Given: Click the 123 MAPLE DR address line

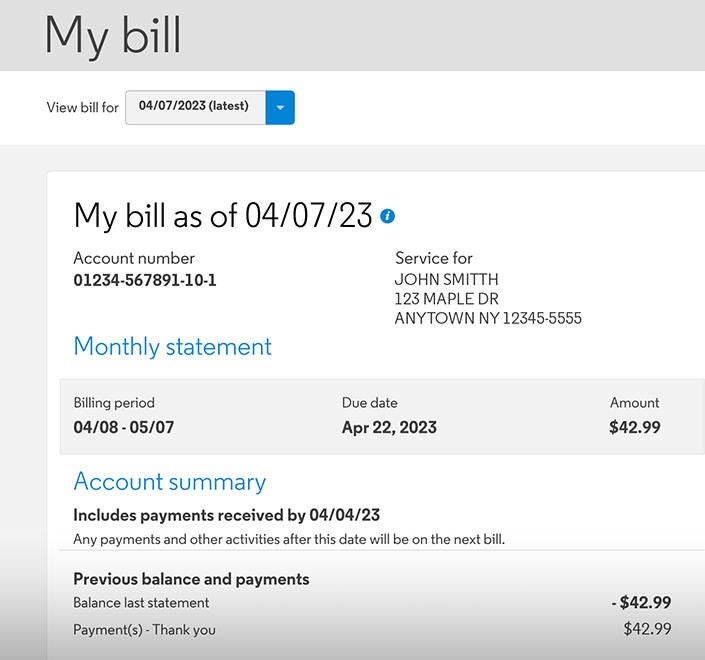Looking at the screenshot, I should pyautogui.click(x=446, y=299).
